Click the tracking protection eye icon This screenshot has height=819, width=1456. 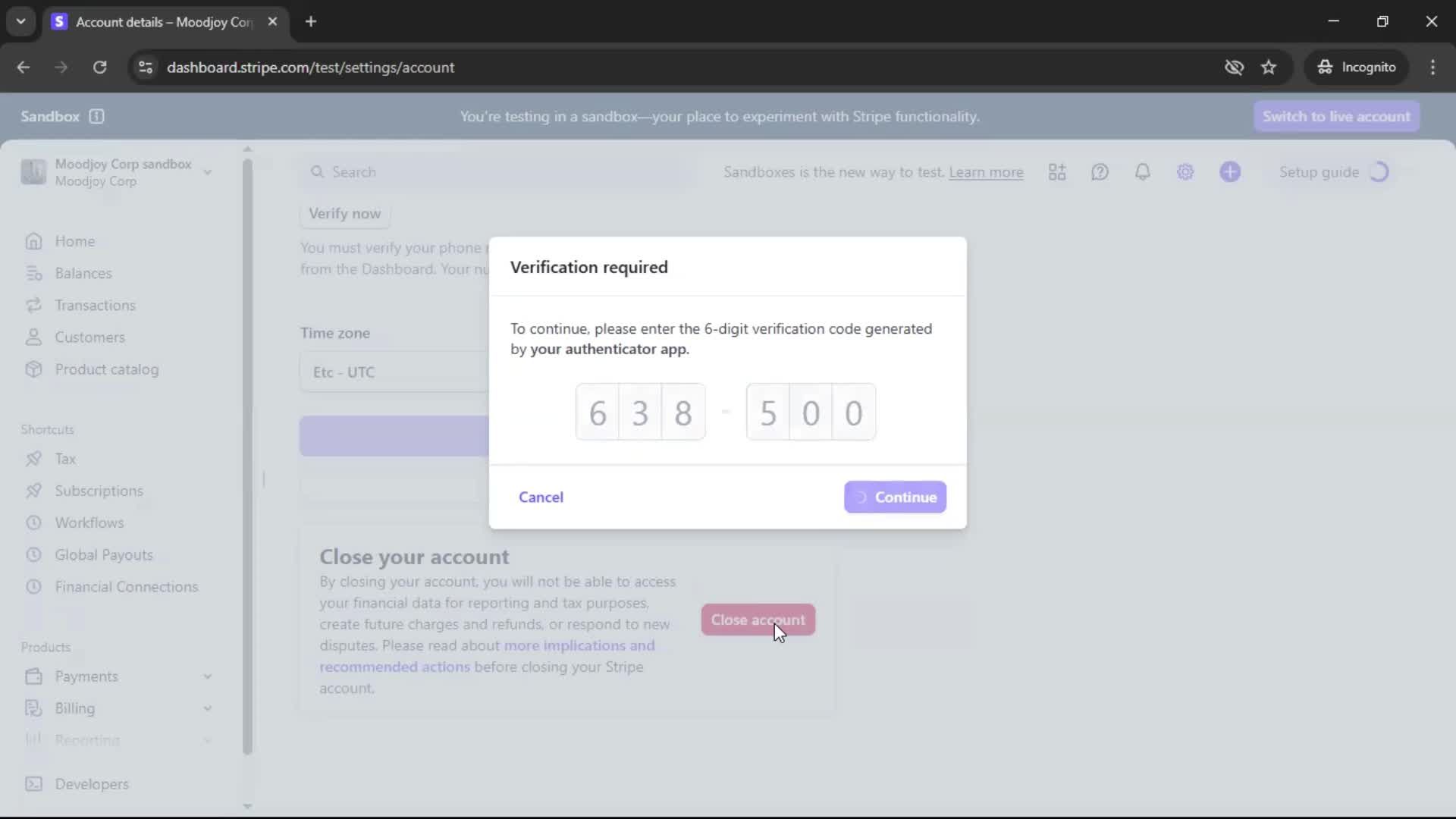tap(1234, 67)
